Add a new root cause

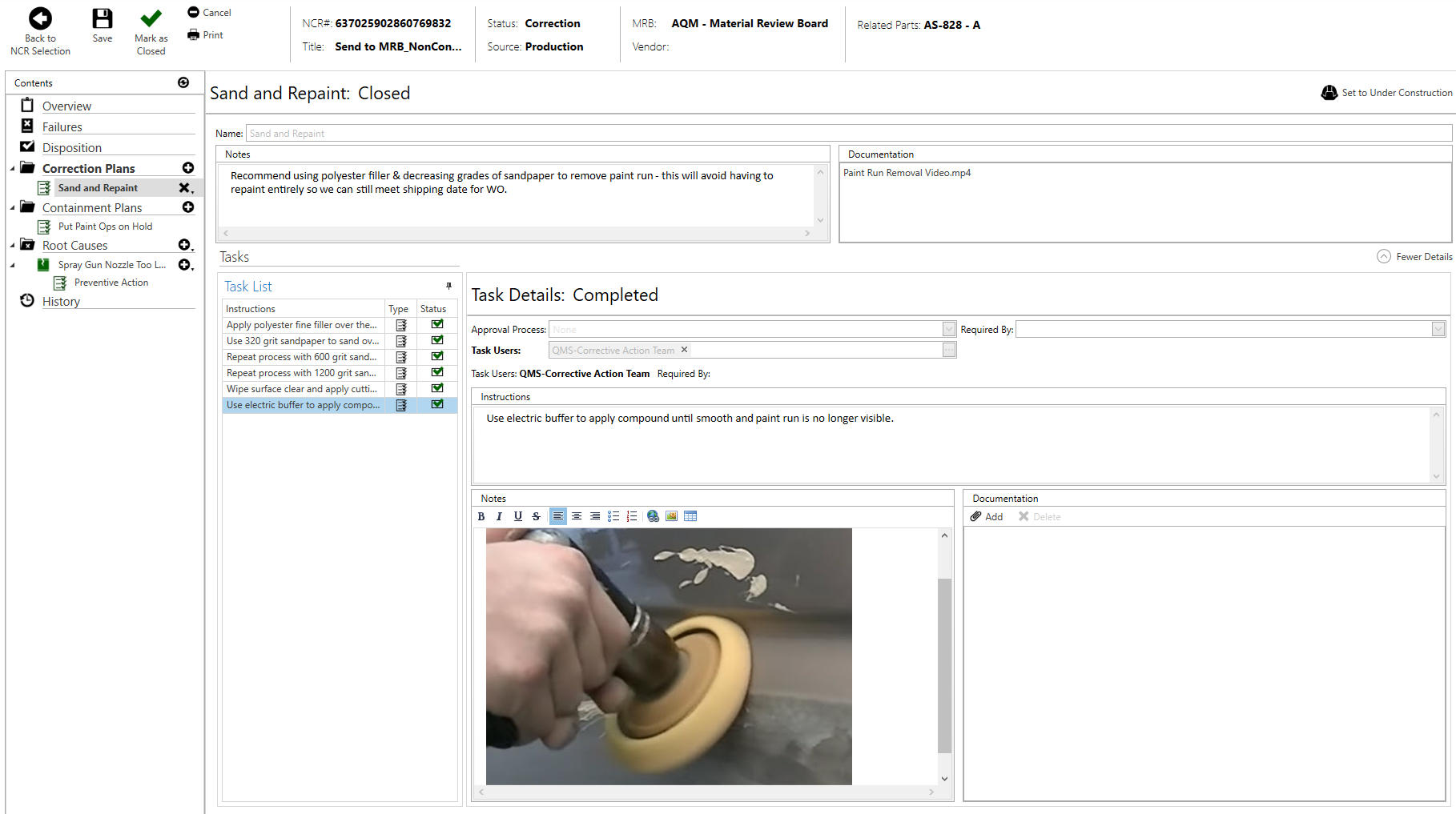pos(185,245)
